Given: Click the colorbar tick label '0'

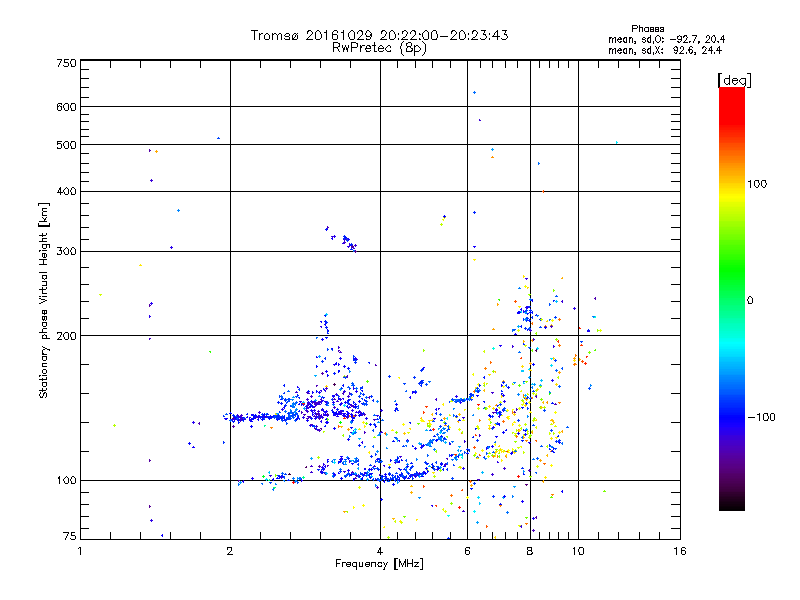Looking at the screenshot, I should tap(750, 300).
